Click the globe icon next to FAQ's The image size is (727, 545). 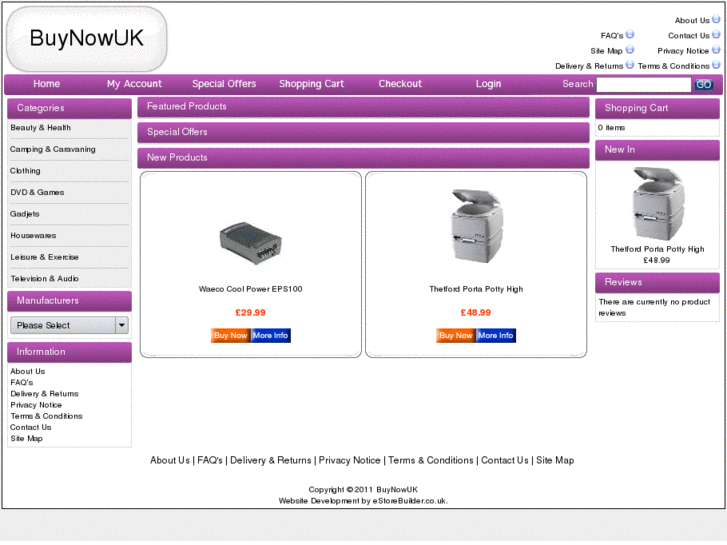point(630,35)
